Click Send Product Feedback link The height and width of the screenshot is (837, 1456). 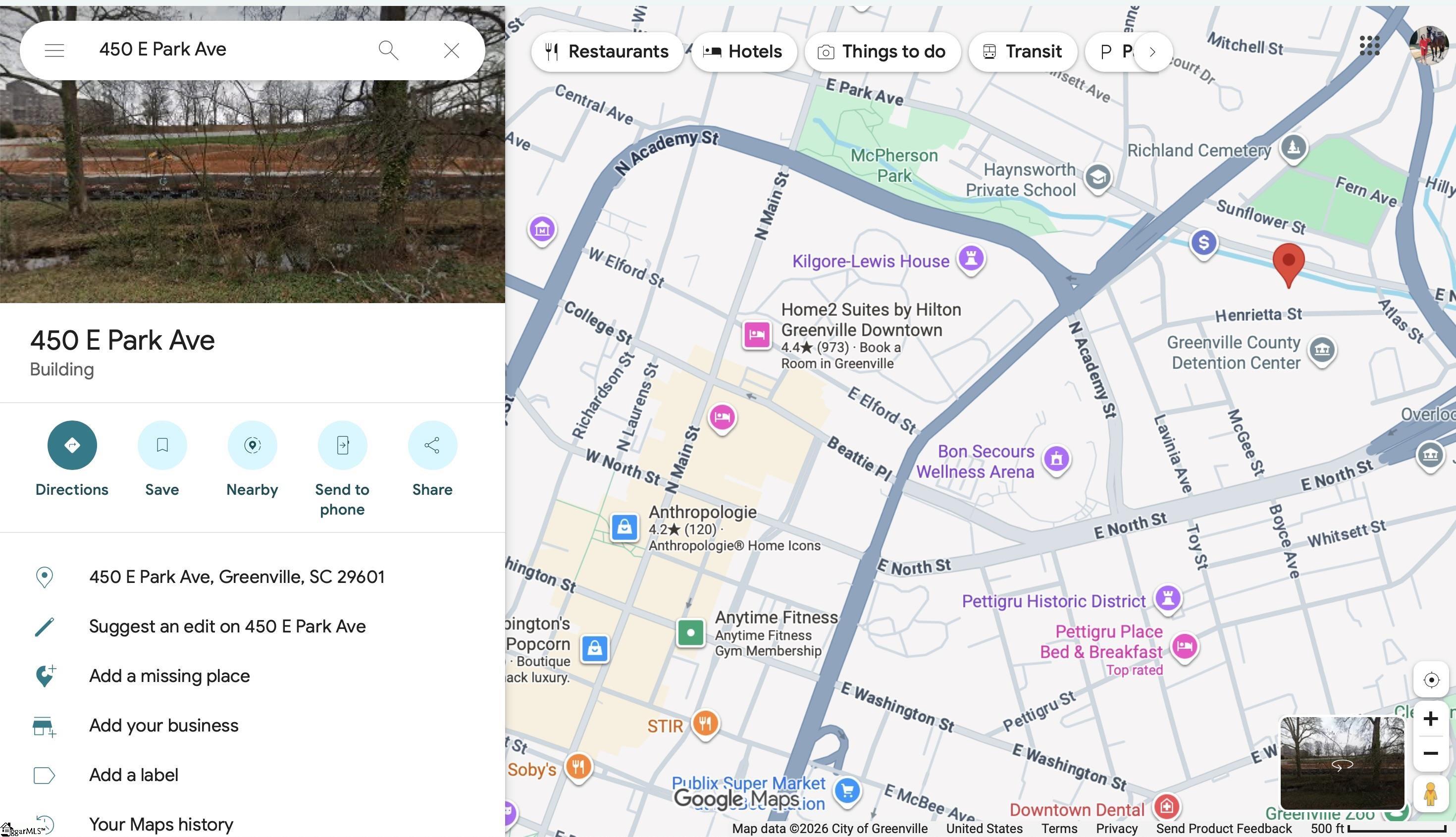click(1224, 829)
